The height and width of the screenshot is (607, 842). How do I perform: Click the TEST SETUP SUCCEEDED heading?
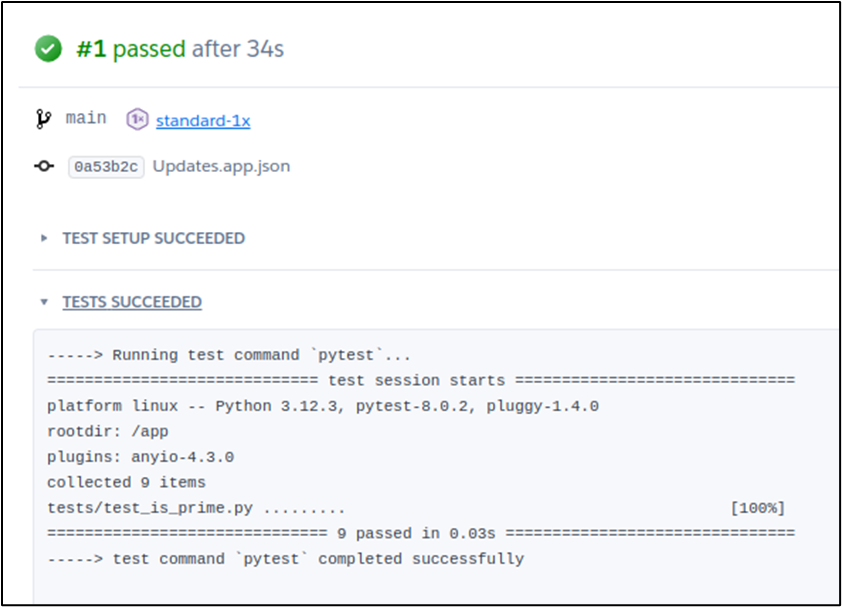153,238
